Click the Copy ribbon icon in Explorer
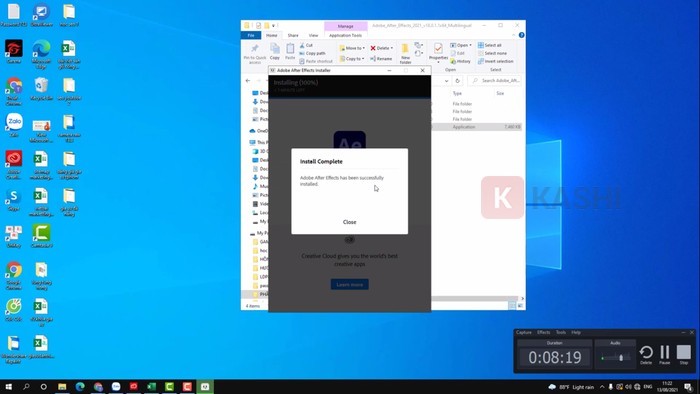This screenshot has width=700, height=394. pyautogui.click(x=275, y=51)
